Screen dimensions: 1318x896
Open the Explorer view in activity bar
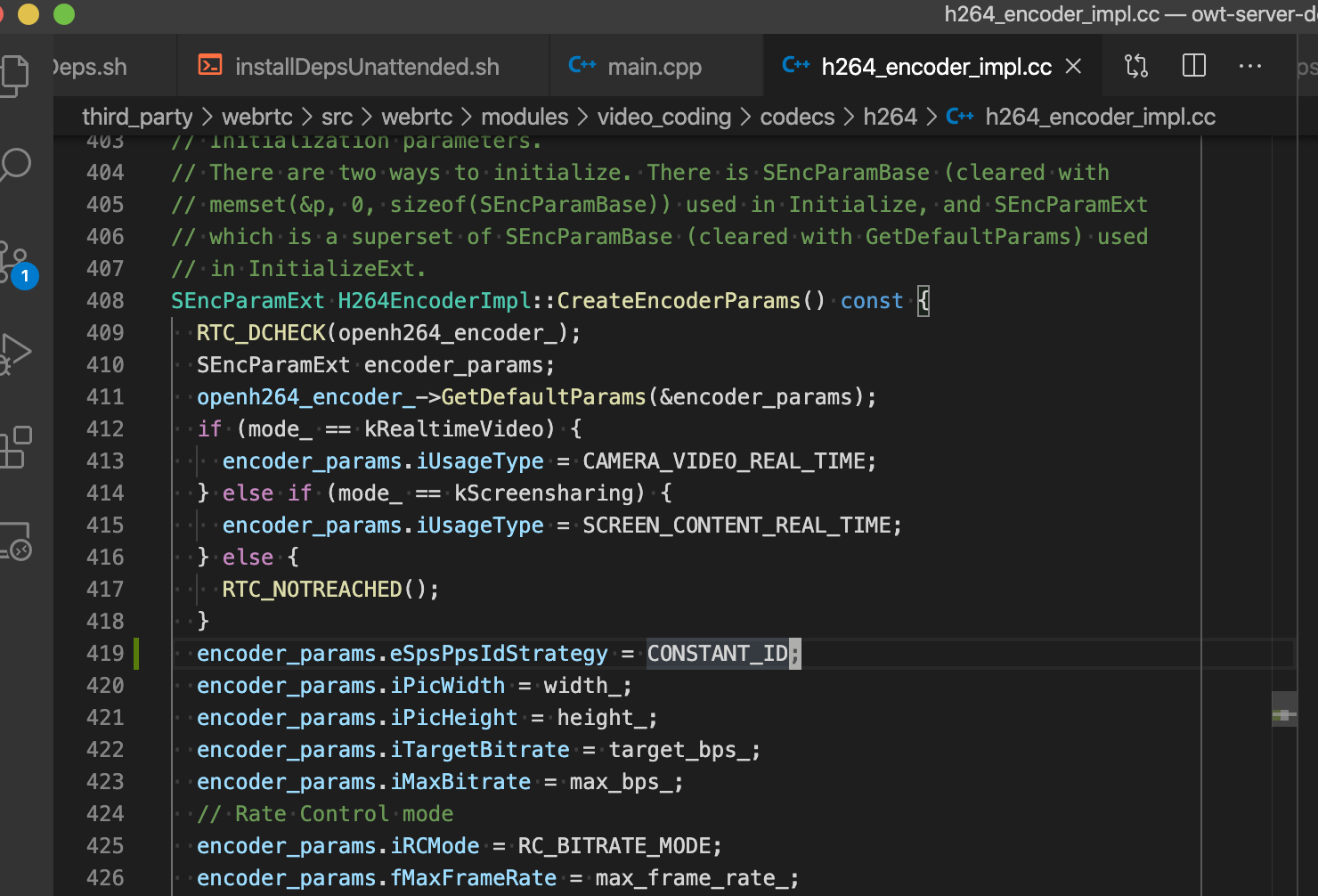[x=15, y=76]
